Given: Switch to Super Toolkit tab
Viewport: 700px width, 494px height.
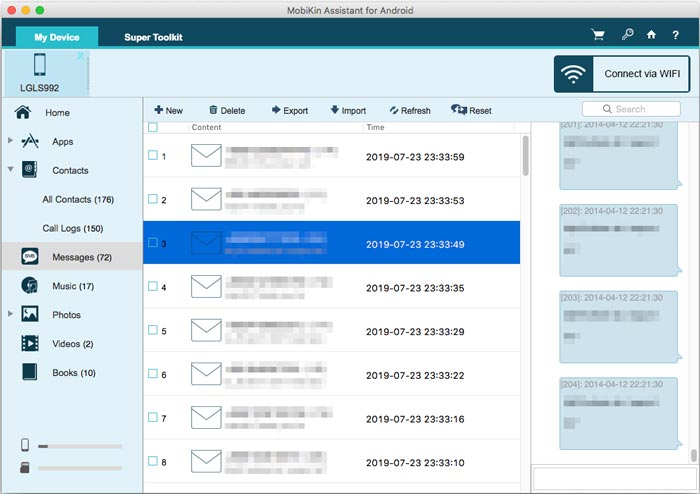Looking at the screenshot, I should 153,37.
